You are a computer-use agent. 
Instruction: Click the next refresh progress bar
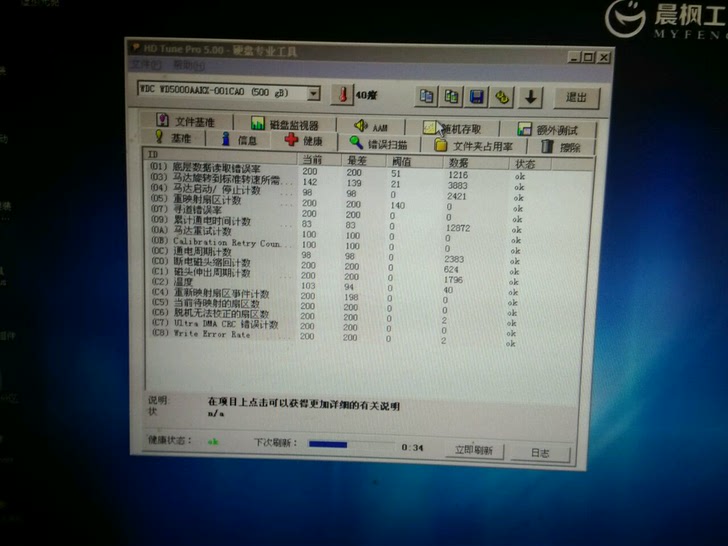(x=351, y=445)
